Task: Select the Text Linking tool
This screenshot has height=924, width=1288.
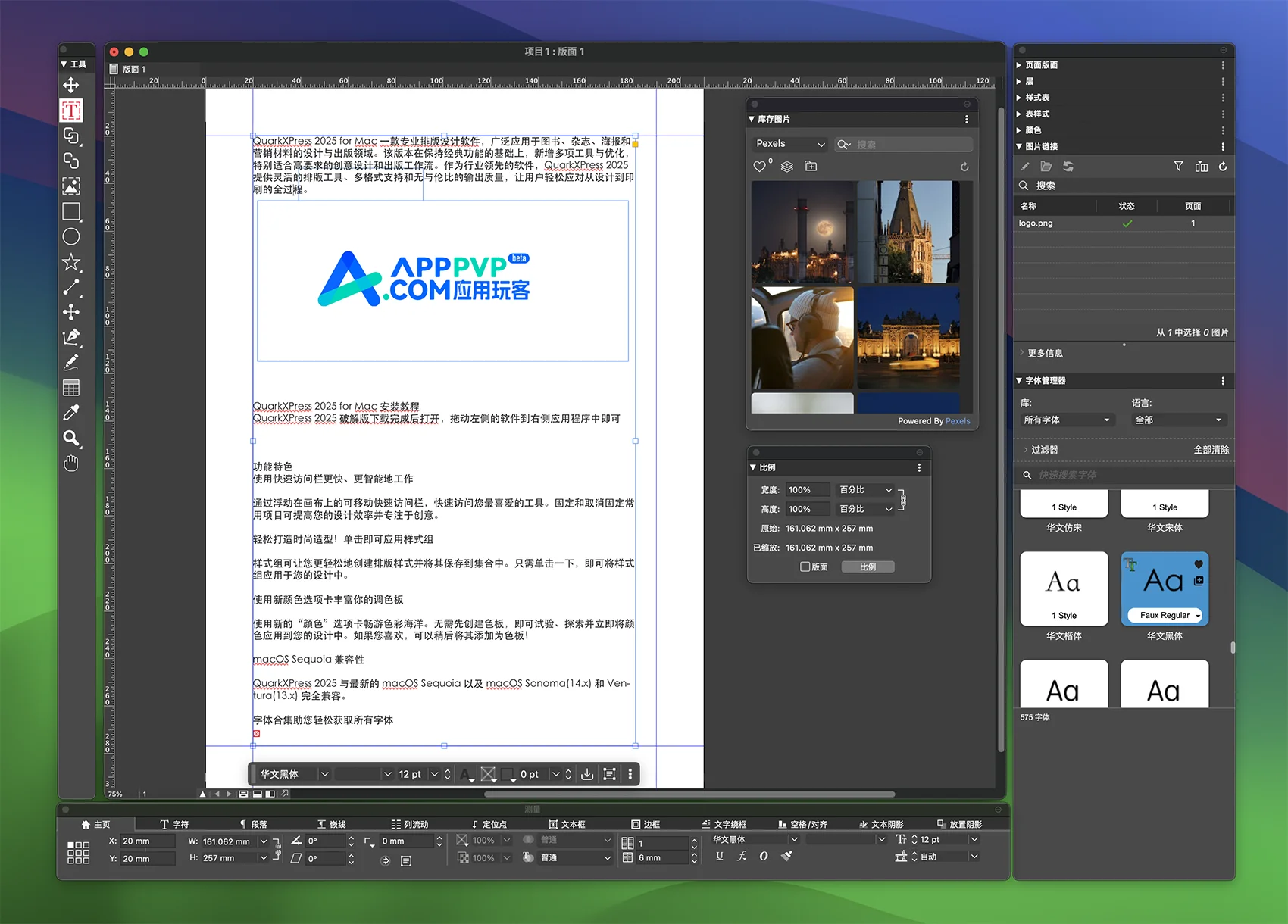Action: (x=71, y=136)
